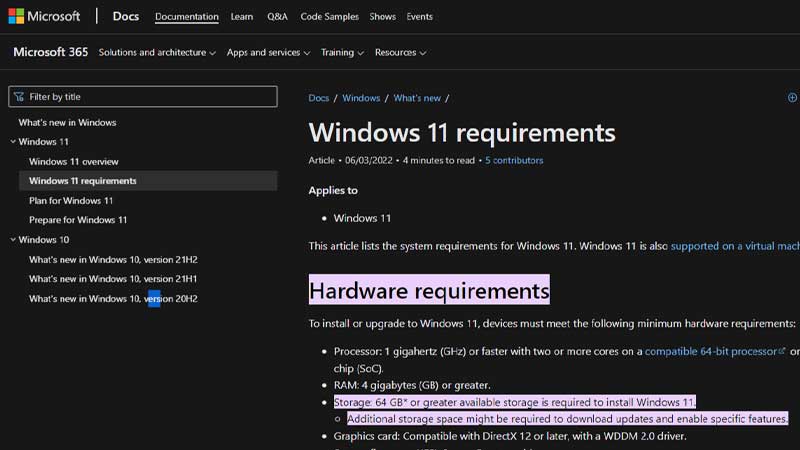Click the Microsoft logo
This screenshot has height=450, width=800.
(44, 16)
